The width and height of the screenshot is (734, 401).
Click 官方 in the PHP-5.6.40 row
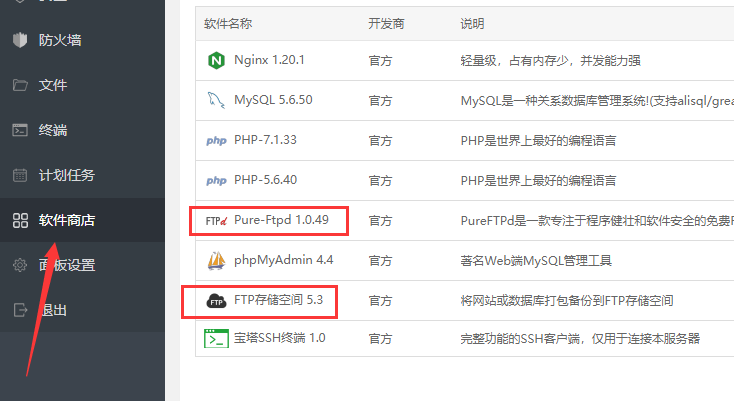(x=380, y=181)
